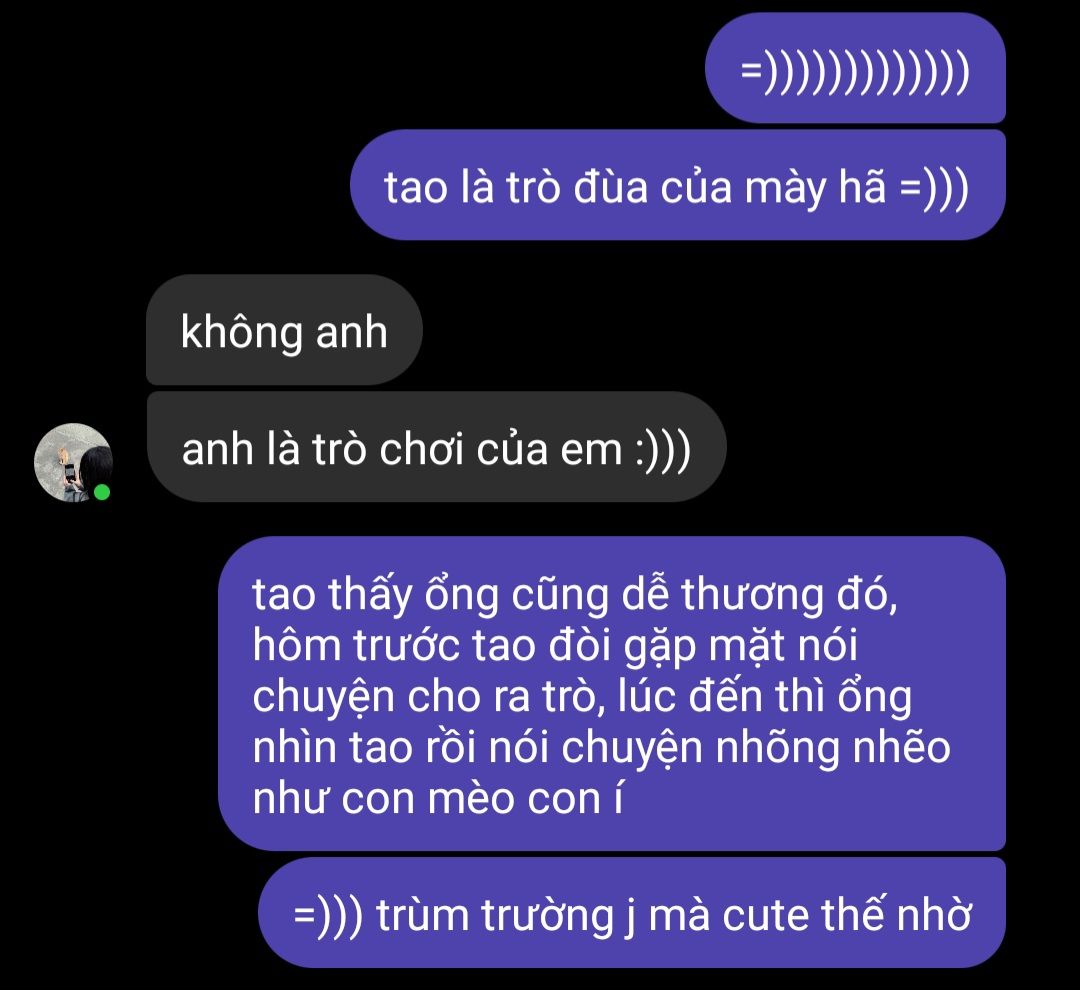Image resolution: width=1080 pixels, height=990 pixels.
Task: Click the "=)))" emoticon after "mày hã"
Action: point(935,188)
